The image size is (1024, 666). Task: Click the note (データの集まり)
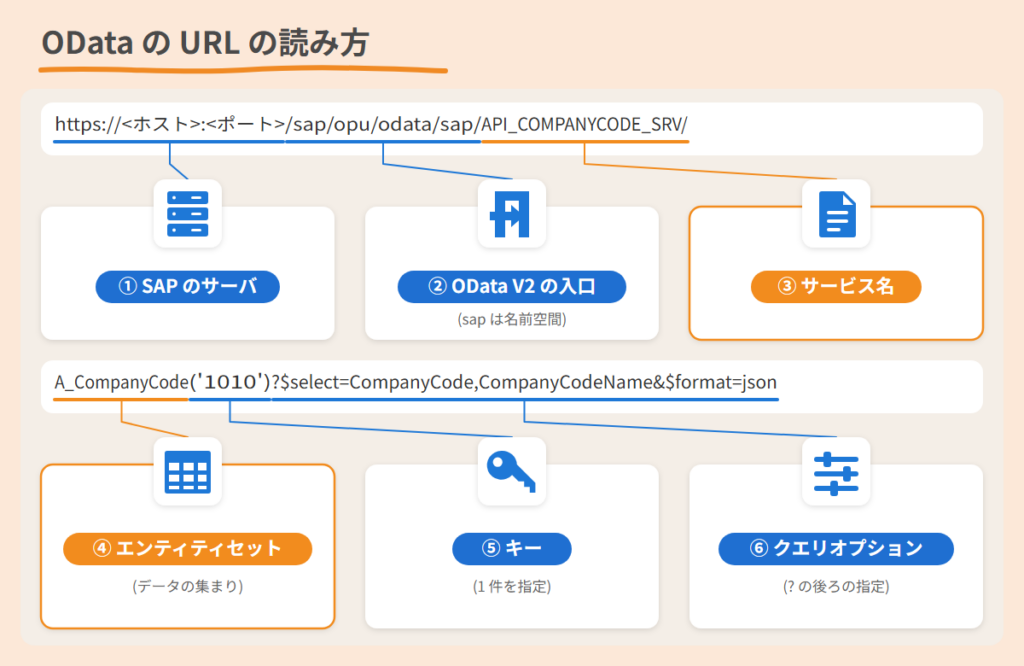pyautogui.click(x=187, y=586)
